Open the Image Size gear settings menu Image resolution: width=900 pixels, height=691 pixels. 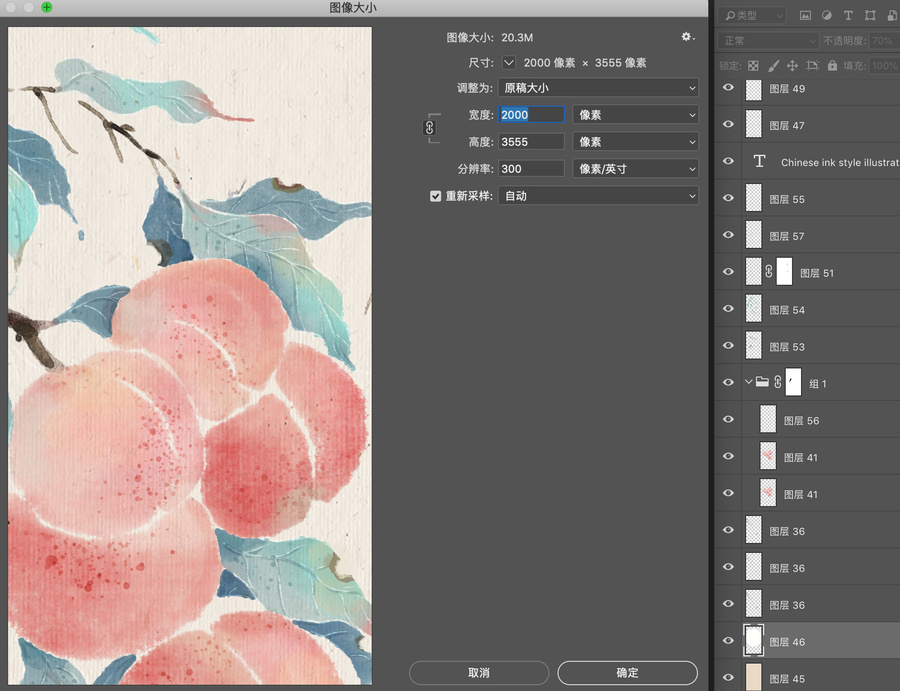tap(687, 37)
